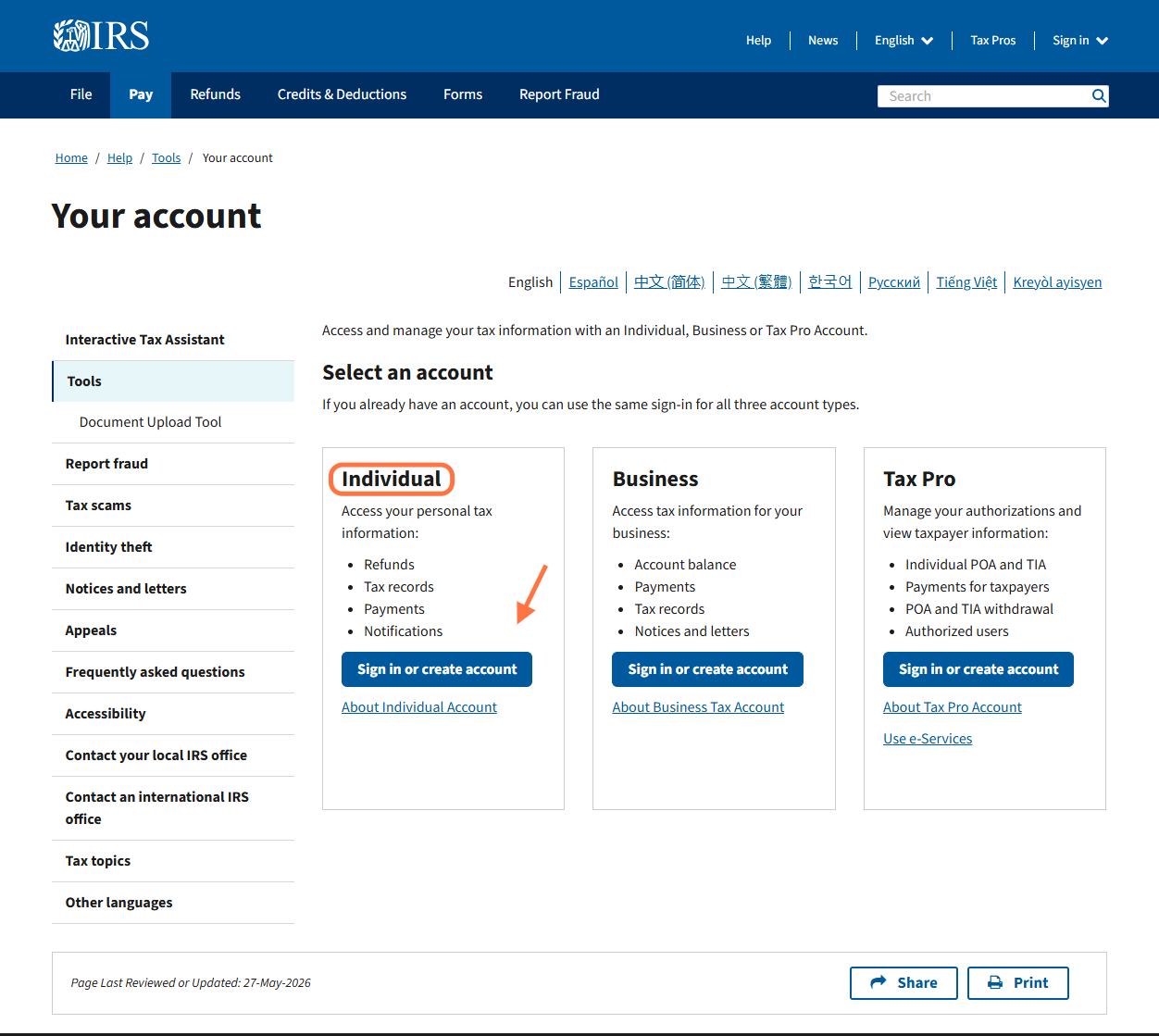Switch language to Tiếng Việt
Screen dimensions: 1159x1036
[966, 282]
